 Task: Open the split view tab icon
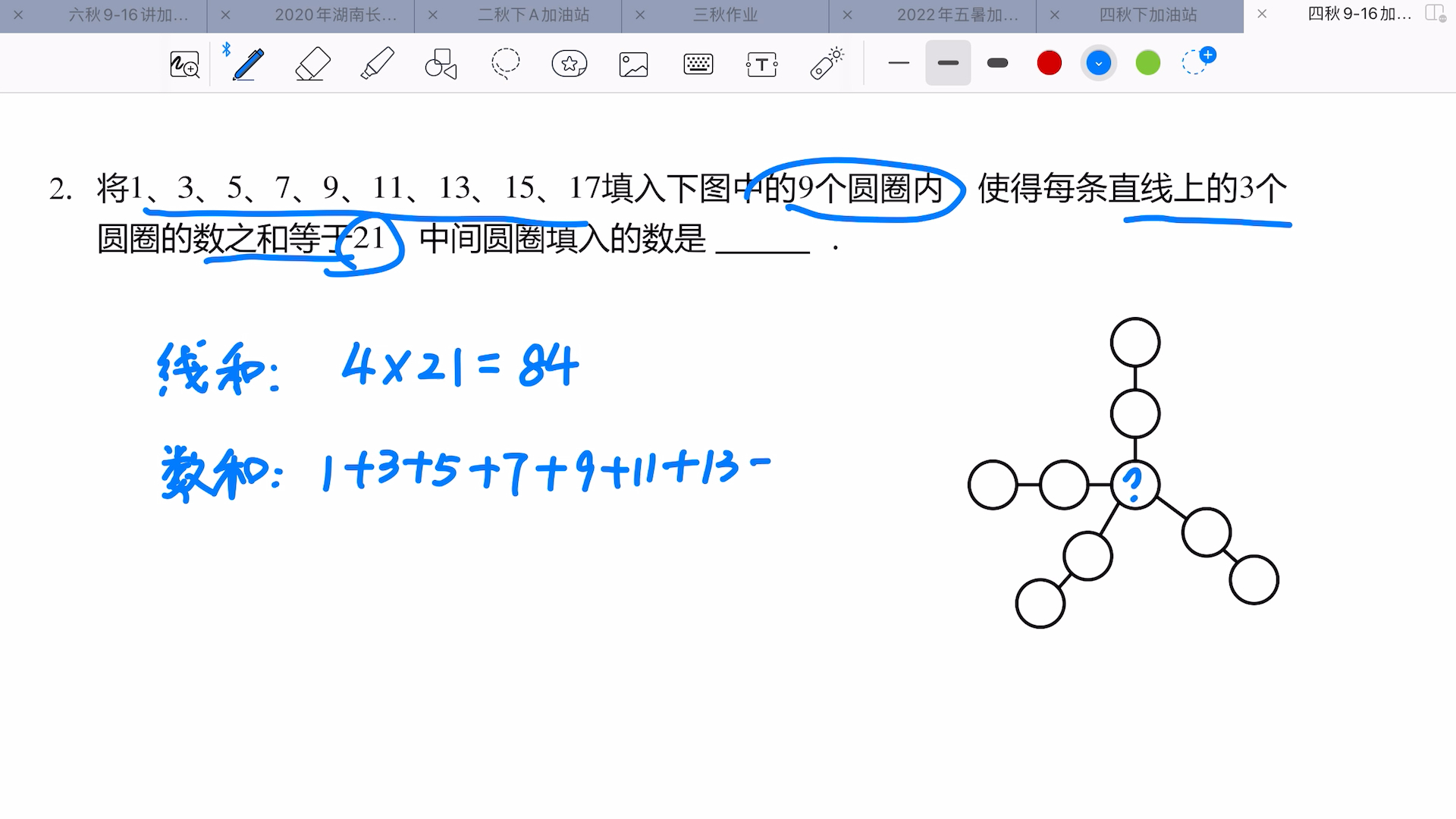pyautogui.click(x=1436, y=14)
